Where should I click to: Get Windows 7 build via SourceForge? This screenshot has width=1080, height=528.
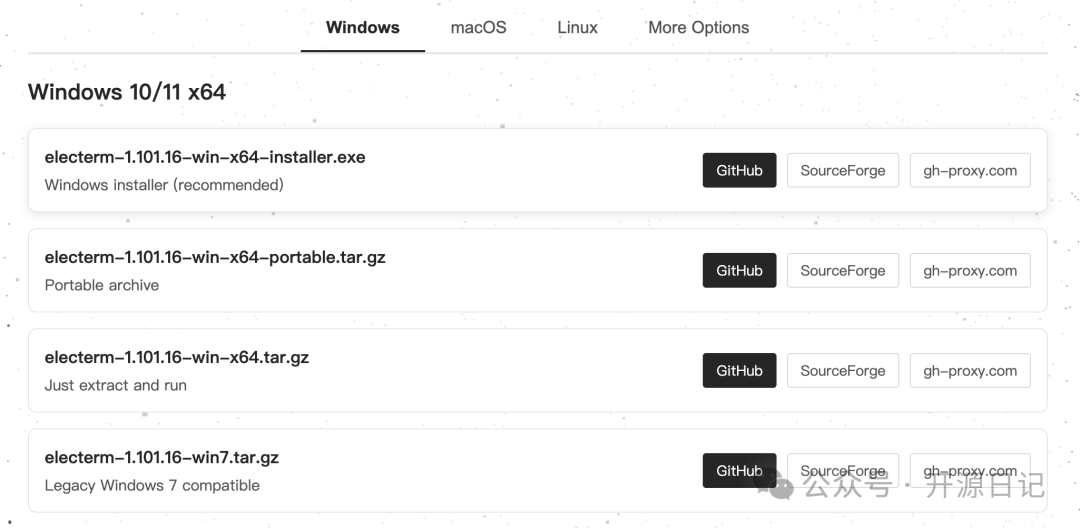(x=842, y=471)
